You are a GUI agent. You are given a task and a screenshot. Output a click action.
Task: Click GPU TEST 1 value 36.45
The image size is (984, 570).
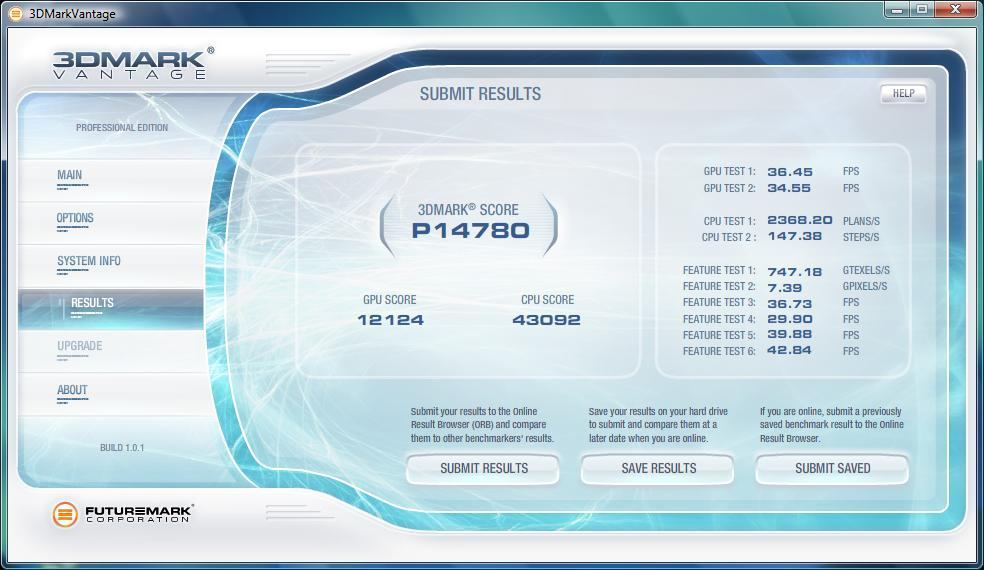(789, 172)
